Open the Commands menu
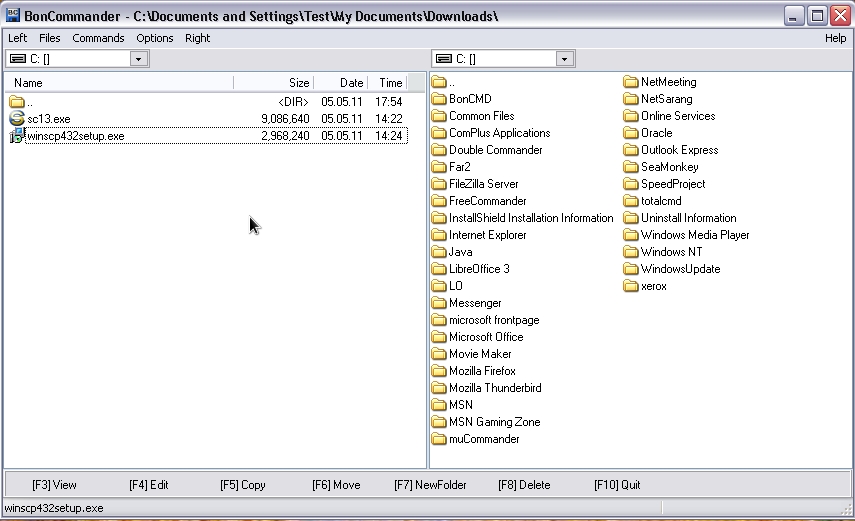This screenshot has width=855, height=521. tap(98, 38)
